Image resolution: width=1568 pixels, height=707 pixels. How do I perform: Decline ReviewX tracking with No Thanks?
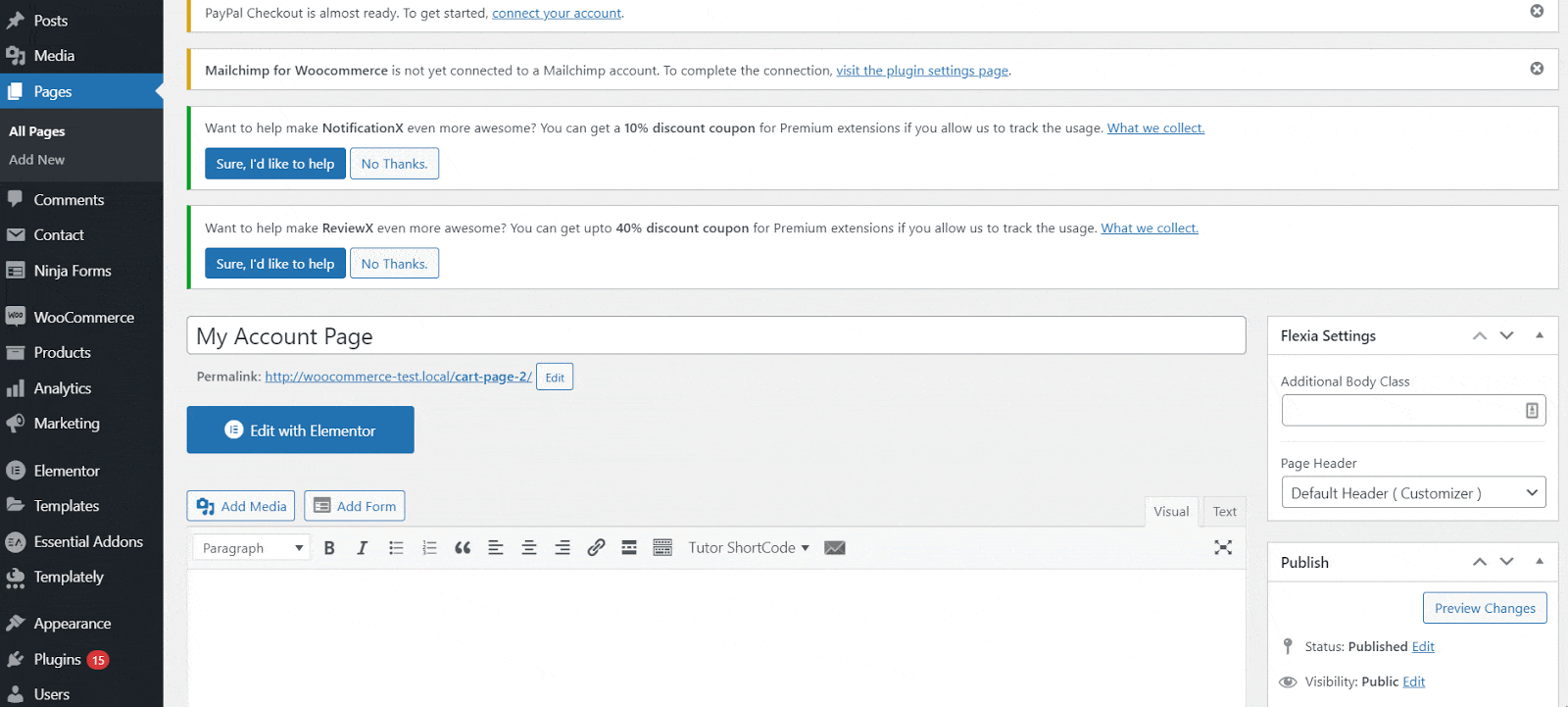pos(394,264)
